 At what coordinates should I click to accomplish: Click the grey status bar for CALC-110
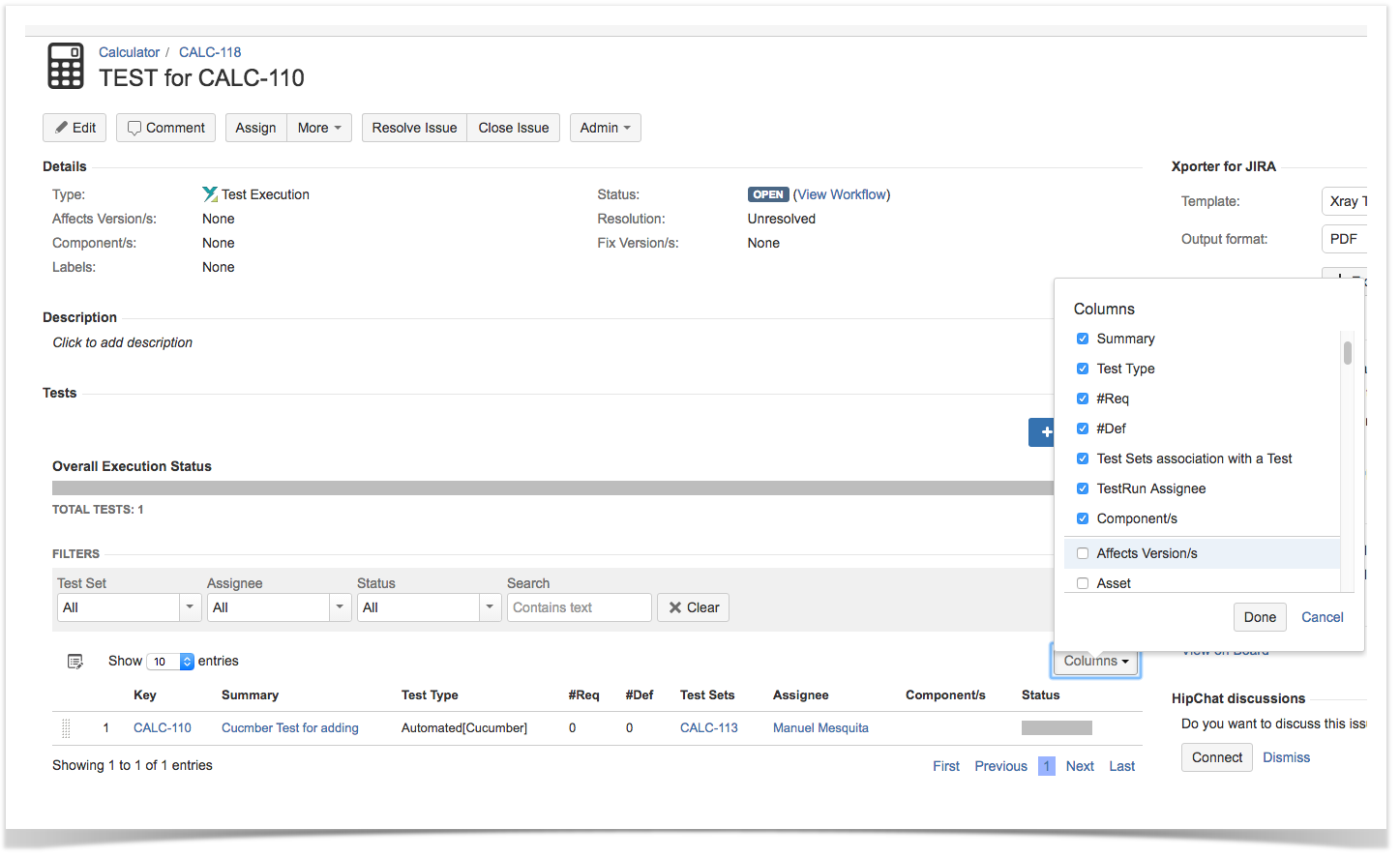click(x=1057, y=728)
